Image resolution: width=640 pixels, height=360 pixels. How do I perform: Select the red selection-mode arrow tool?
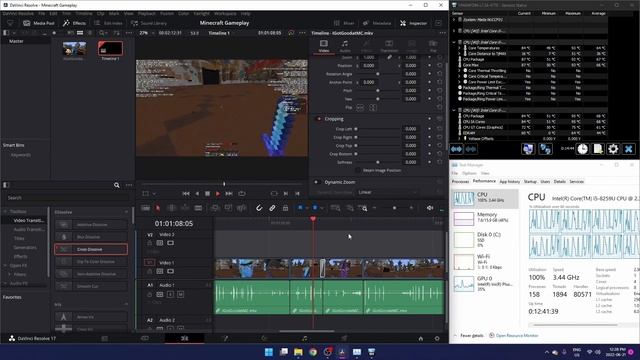click(158, 208)
